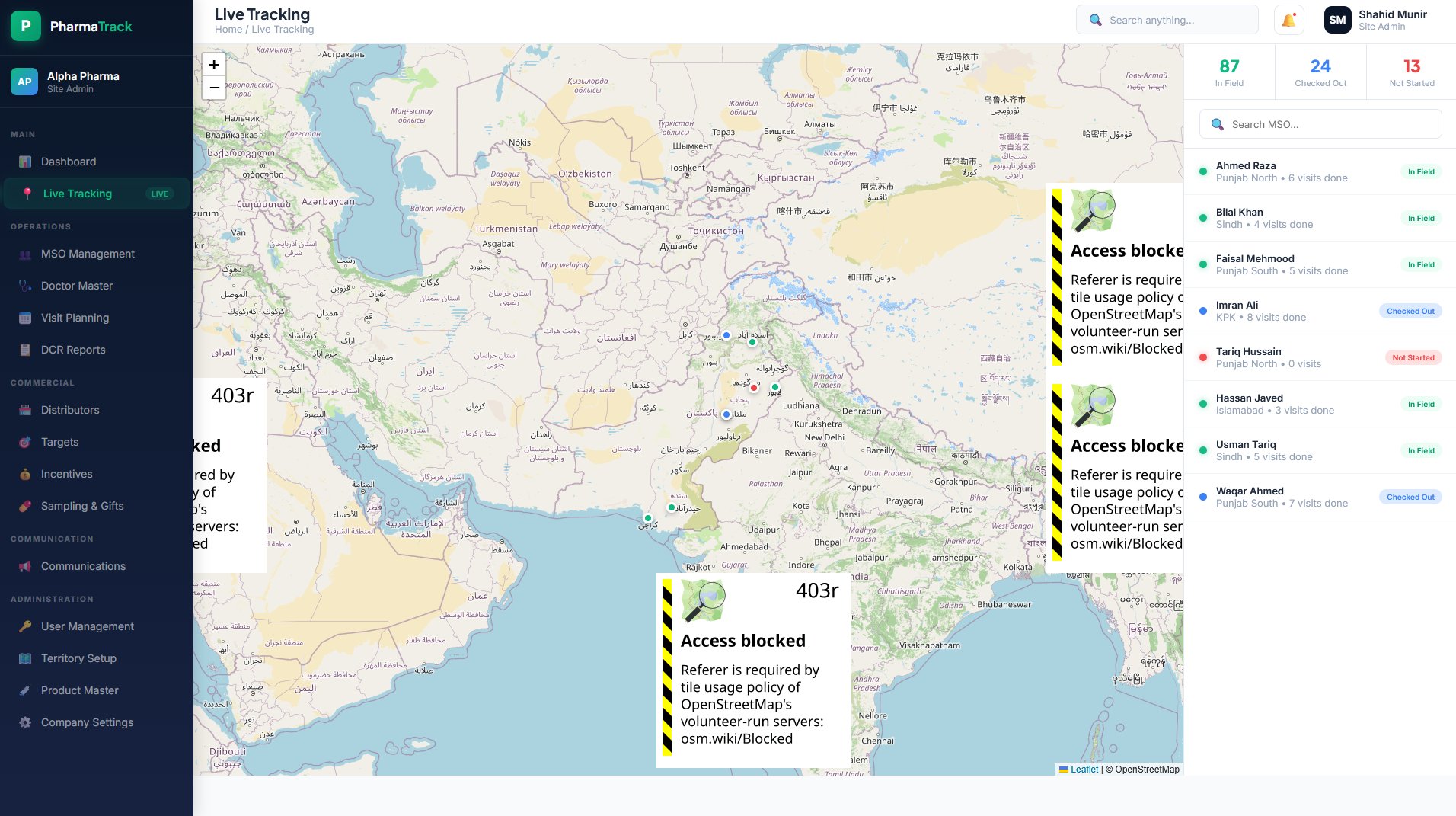Select Imran Ali row
Screen dimensions: 1456x816
[1320, 312]
